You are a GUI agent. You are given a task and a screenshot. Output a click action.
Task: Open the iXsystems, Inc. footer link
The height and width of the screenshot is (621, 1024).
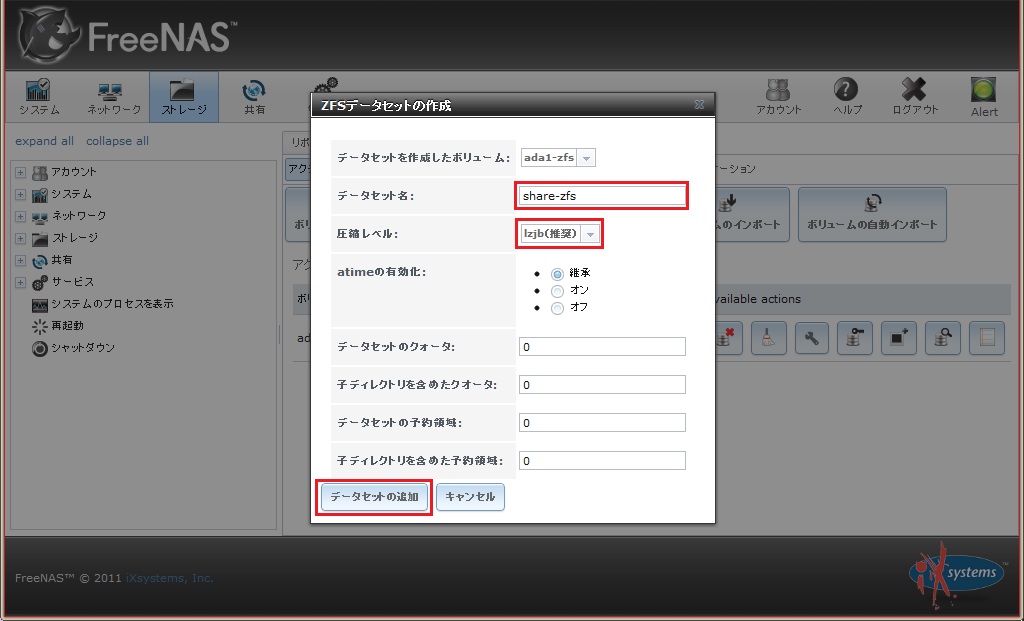click(169, 578)
